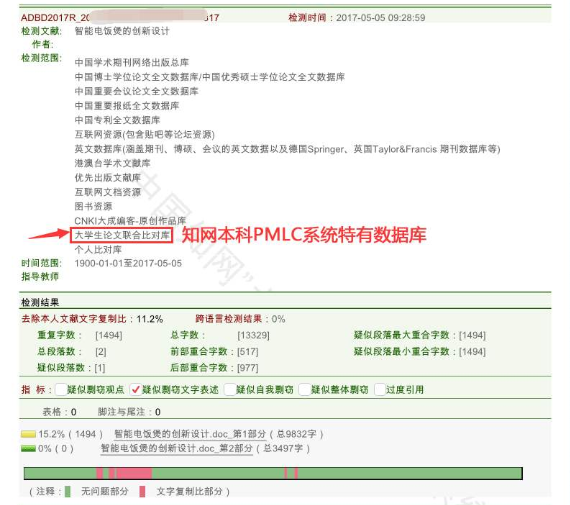Click the 指导教师 label
570x505 pixels.
(x=40, y=277)
